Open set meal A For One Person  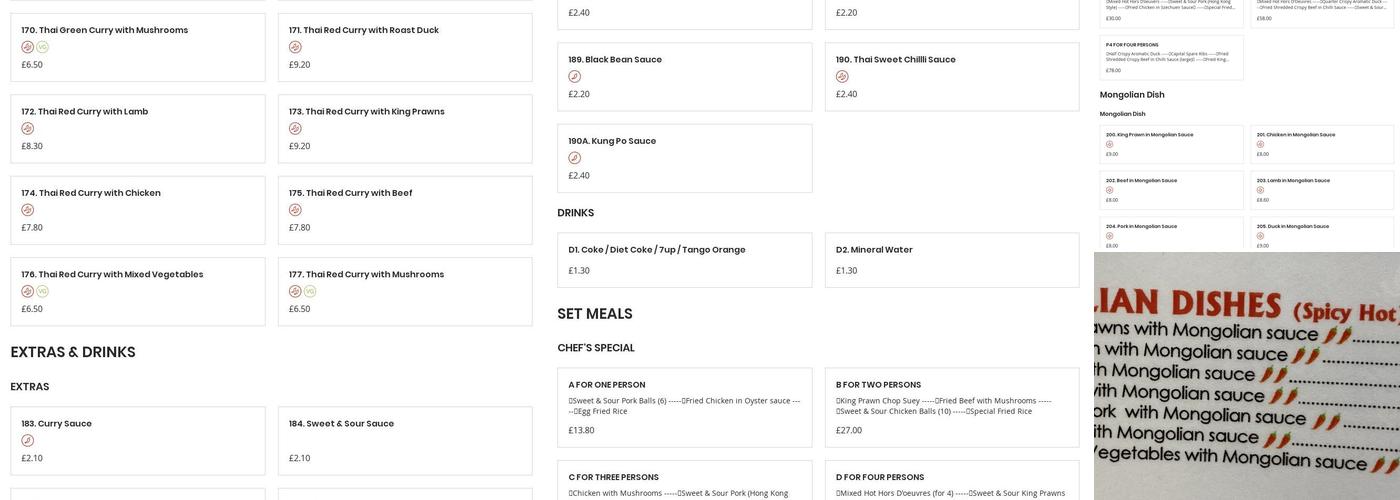pos(684,407)
